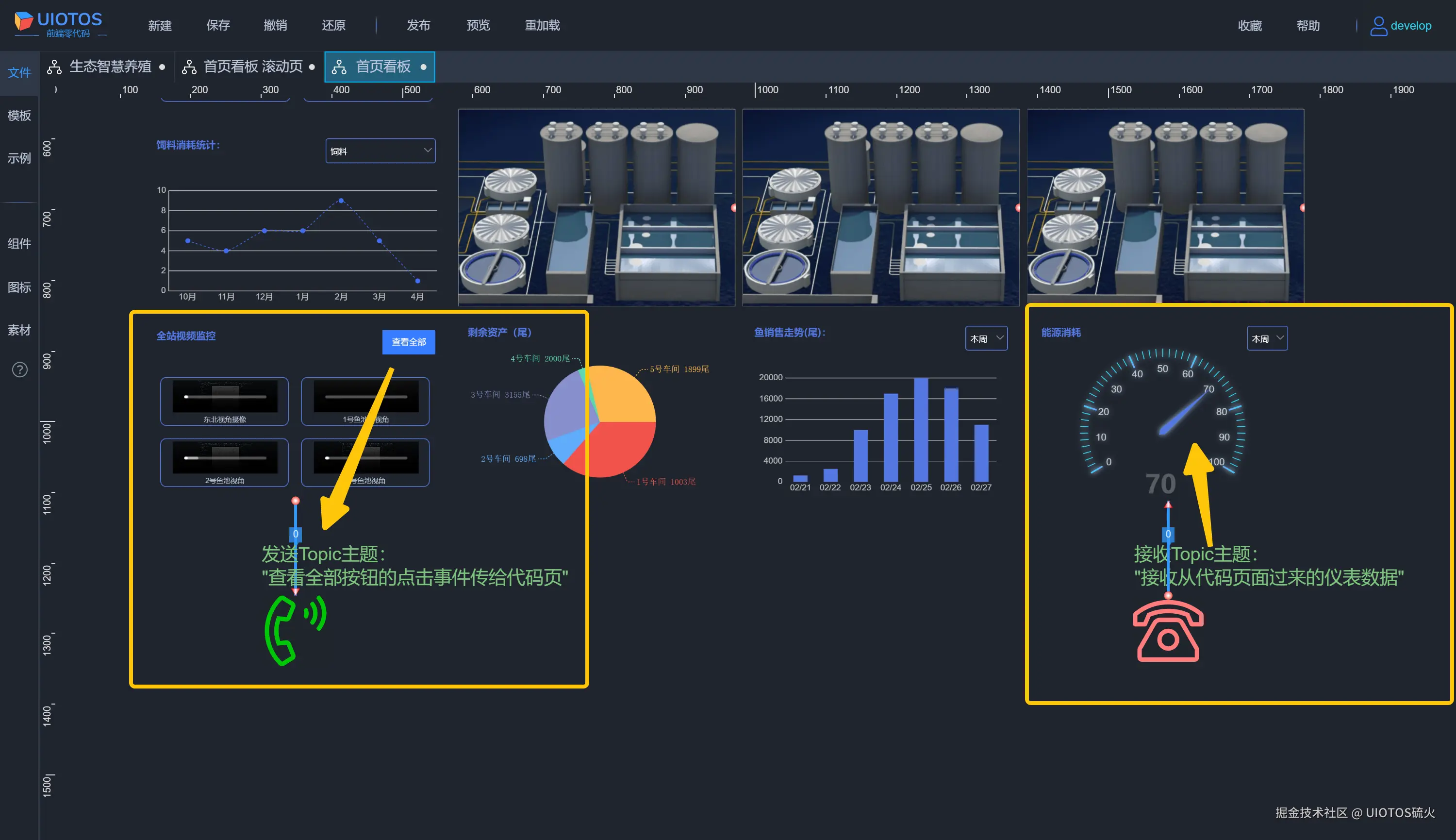Expand 本周 dropdown for 能源消耗

1267,338
